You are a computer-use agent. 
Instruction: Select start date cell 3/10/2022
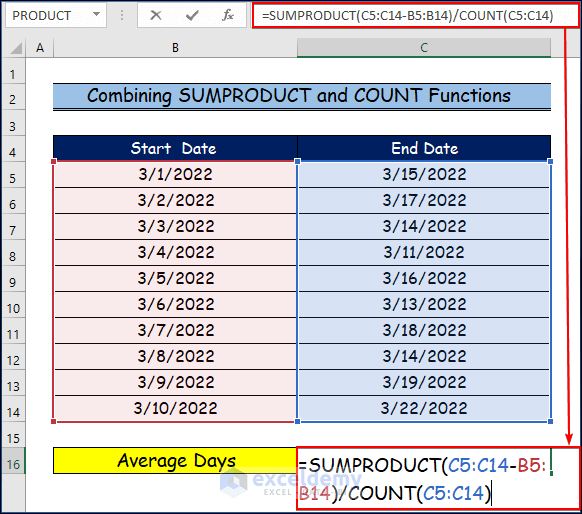175,408
